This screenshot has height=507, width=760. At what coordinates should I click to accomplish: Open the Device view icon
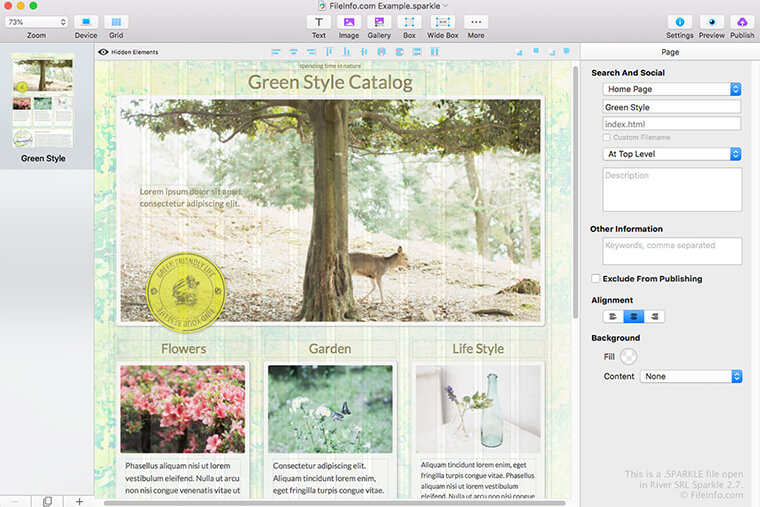(86, 22)
